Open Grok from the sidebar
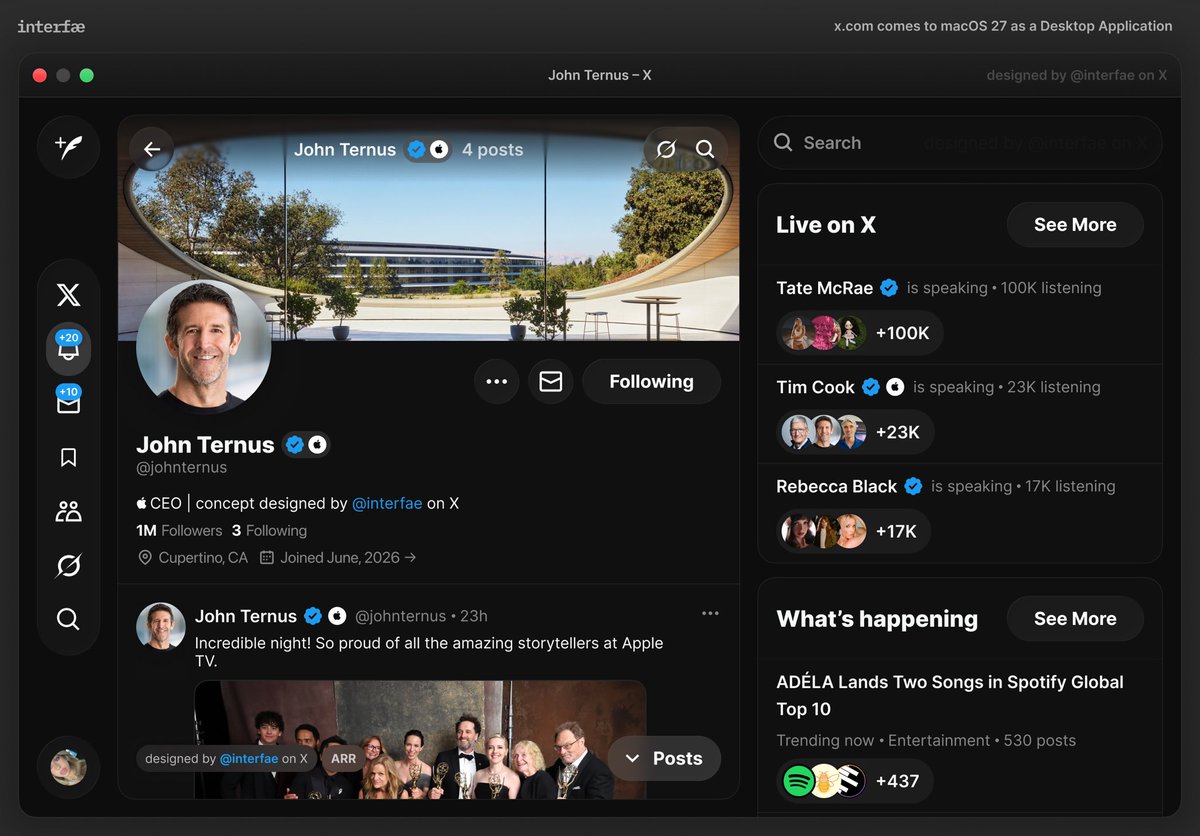The image size is (1200, 836). (68, 566)
